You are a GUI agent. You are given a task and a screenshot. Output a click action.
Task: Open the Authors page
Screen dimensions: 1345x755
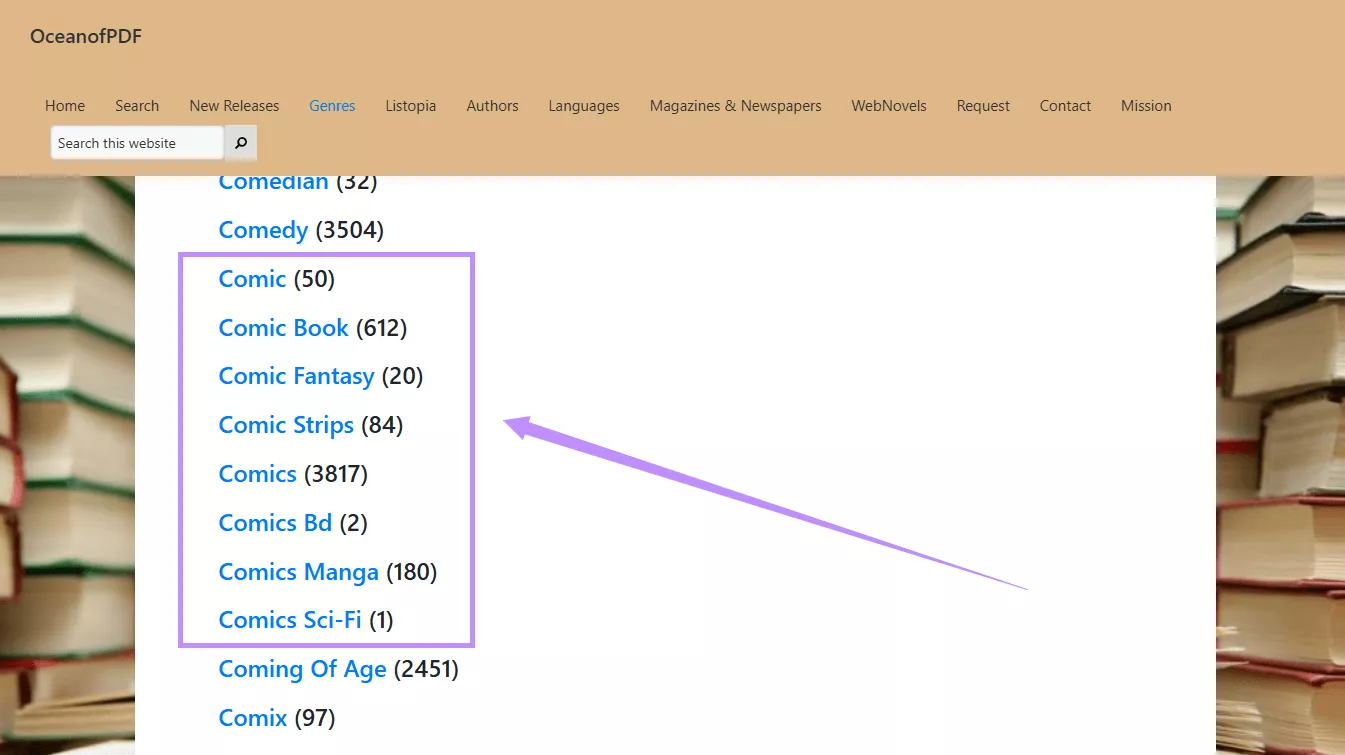[491, 105]
